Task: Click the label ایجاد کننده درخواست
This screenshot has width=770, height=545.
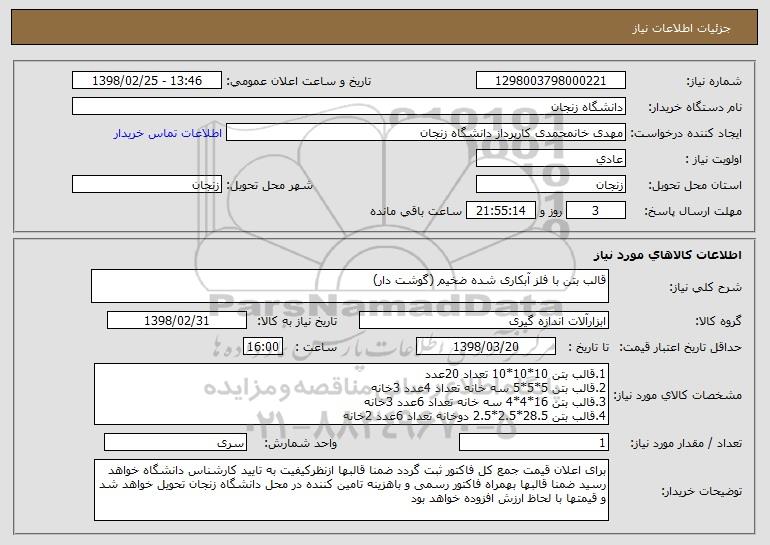Action: click(x=686, y=133)
